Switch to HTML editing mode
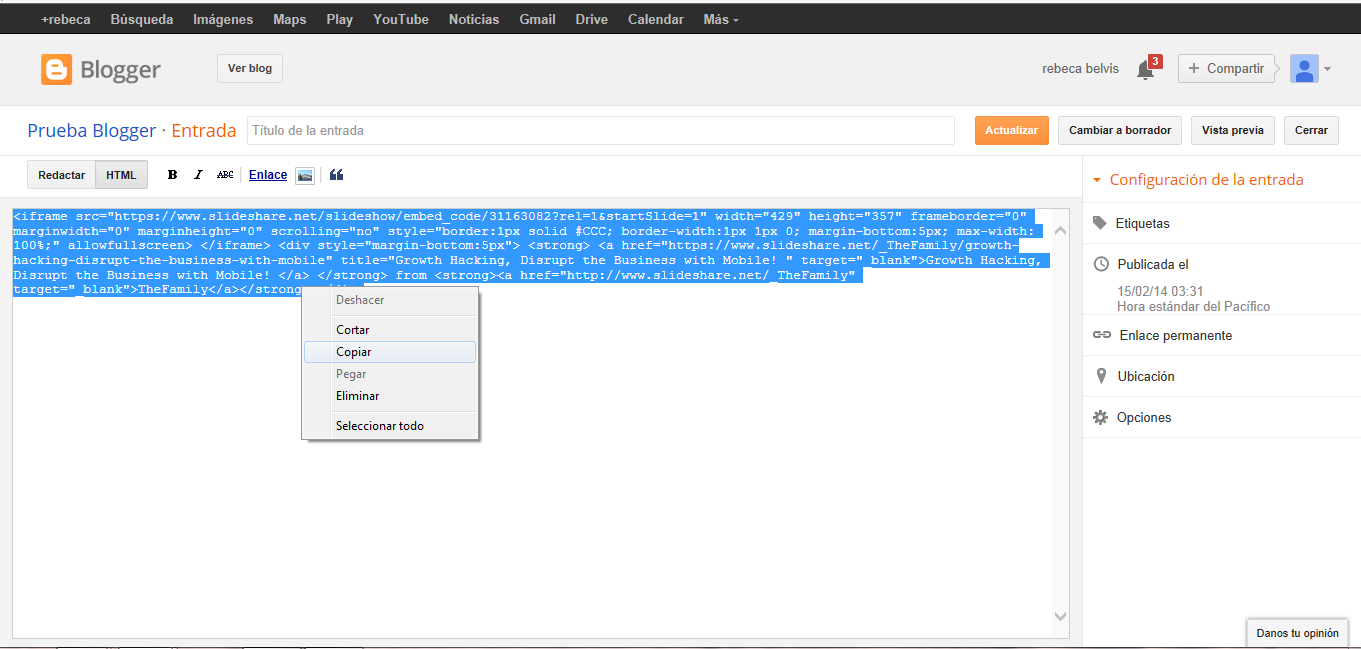 [x=121, y=175]
